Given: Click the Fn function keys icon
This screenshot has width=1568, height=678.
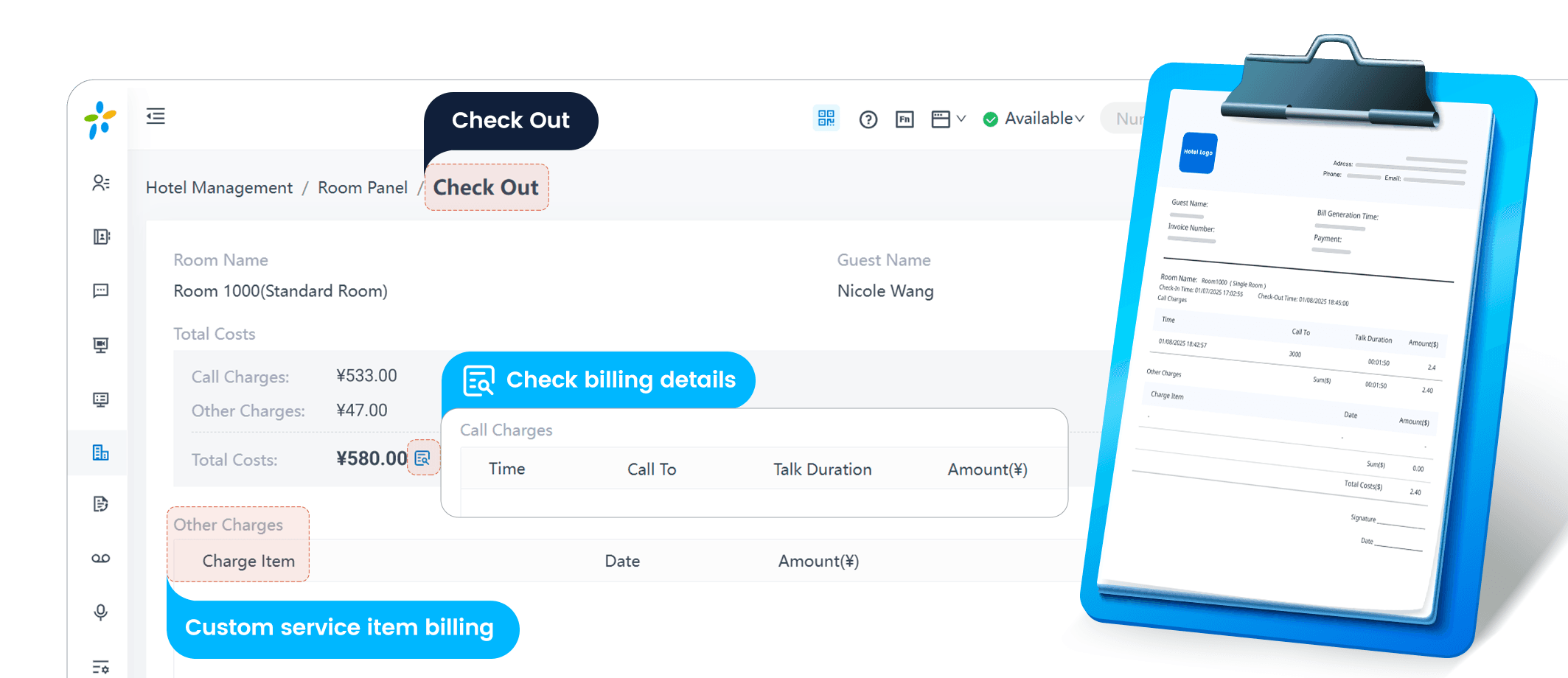Looking at the screenshot, I should 905,119.
